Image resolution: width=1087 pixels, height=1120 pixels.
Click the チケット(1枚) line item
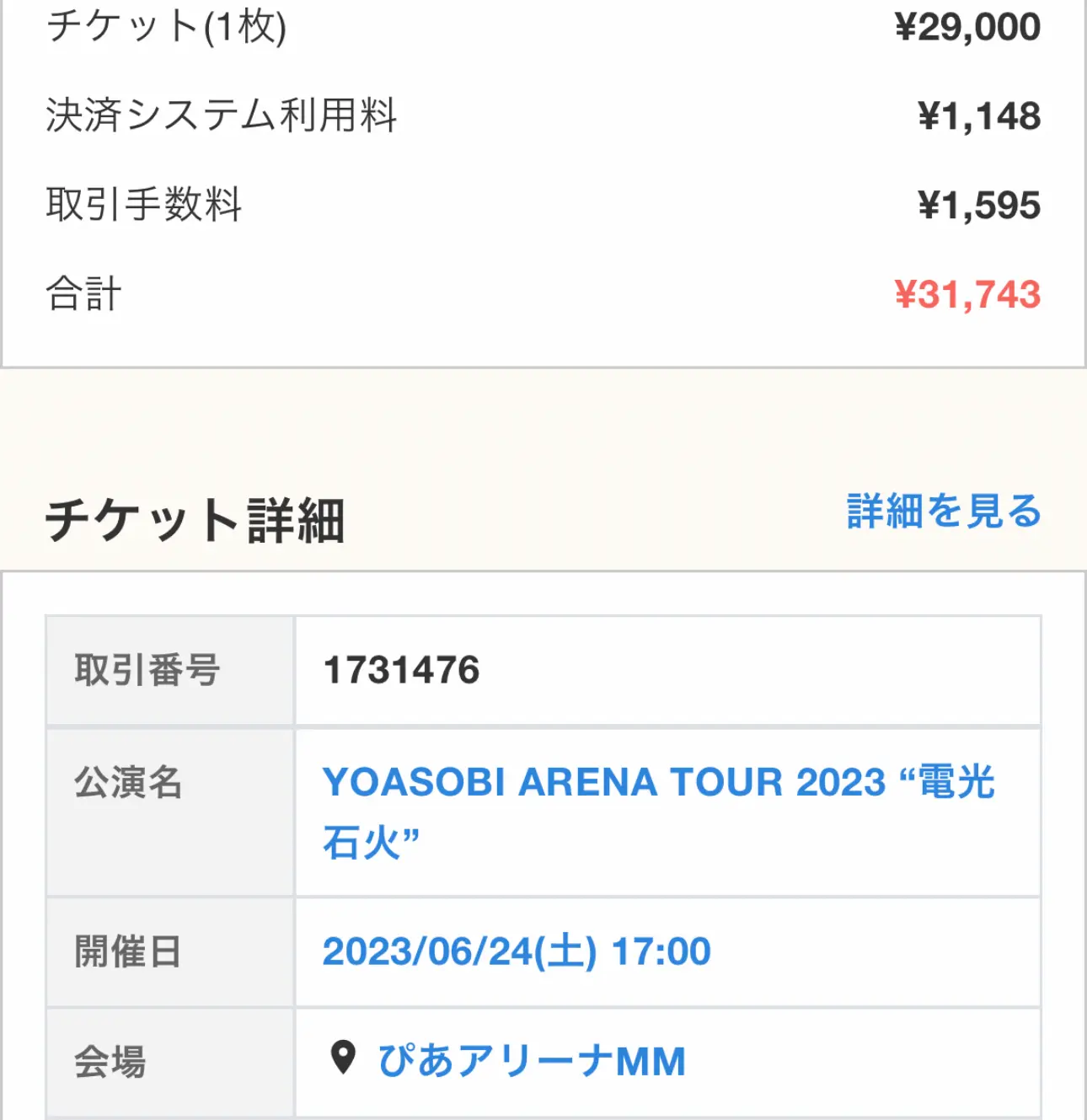(x=166, y=26)
